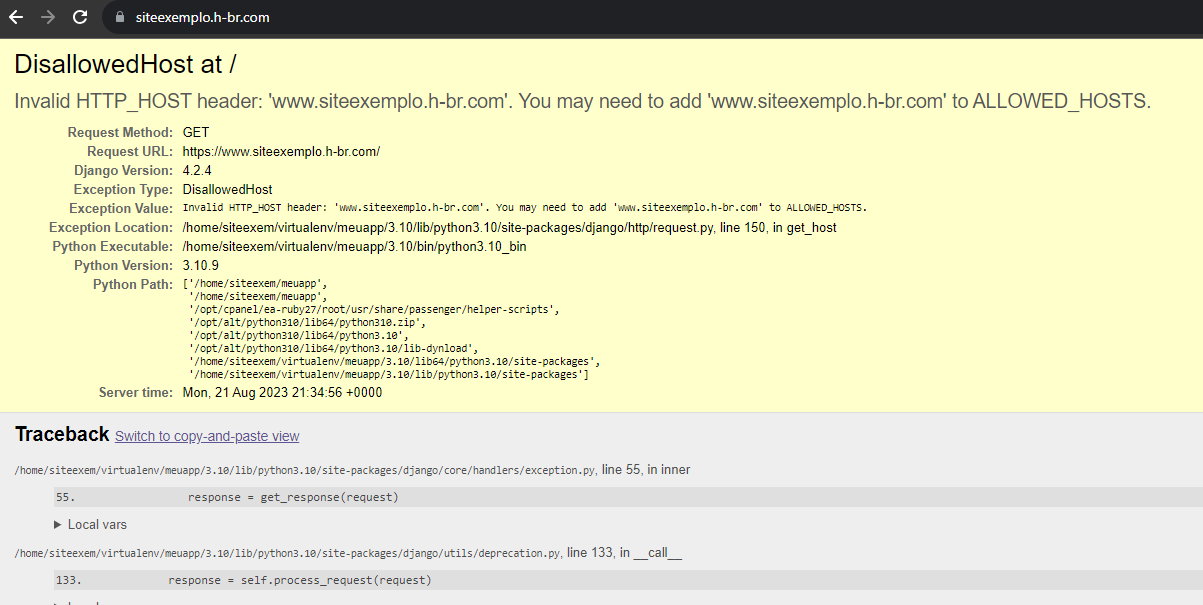
Task: Click the deprecation.py traceback file path
Action: (288, 553)
